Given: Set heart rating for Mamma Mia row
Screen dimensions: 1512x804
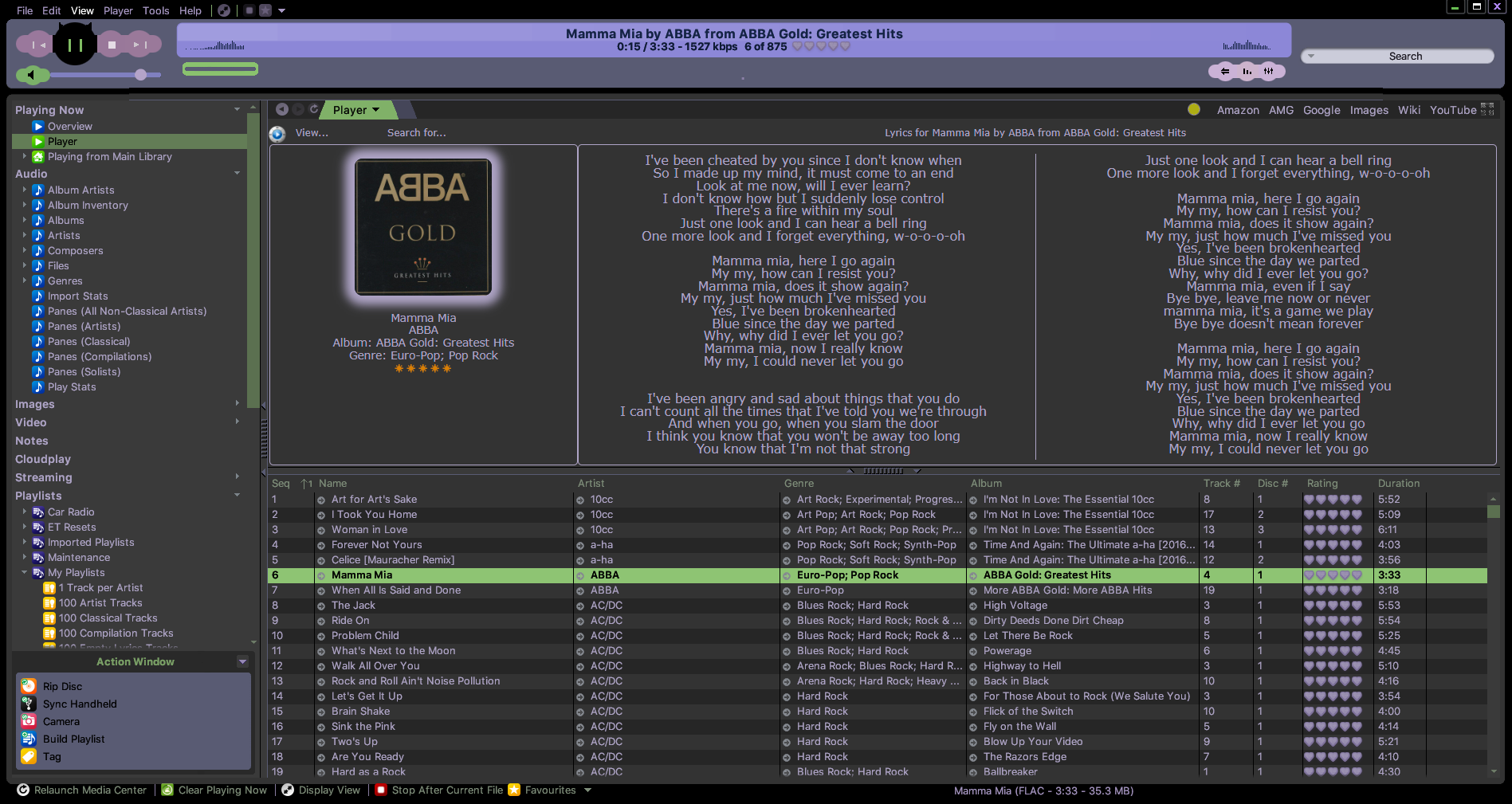Looking at the screenshot, I should click(1333, 575).
